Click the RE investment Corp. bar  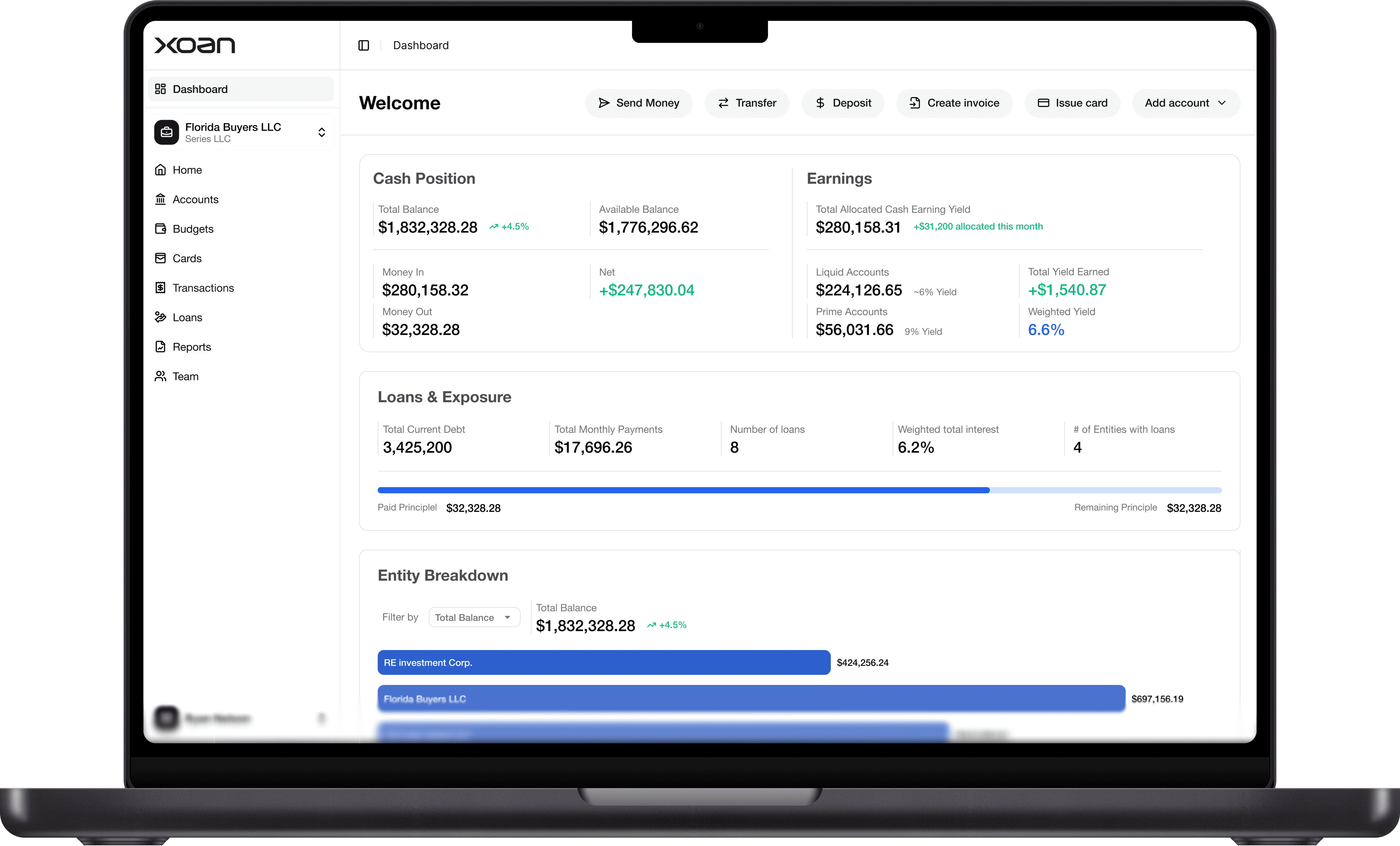point(603,662)
